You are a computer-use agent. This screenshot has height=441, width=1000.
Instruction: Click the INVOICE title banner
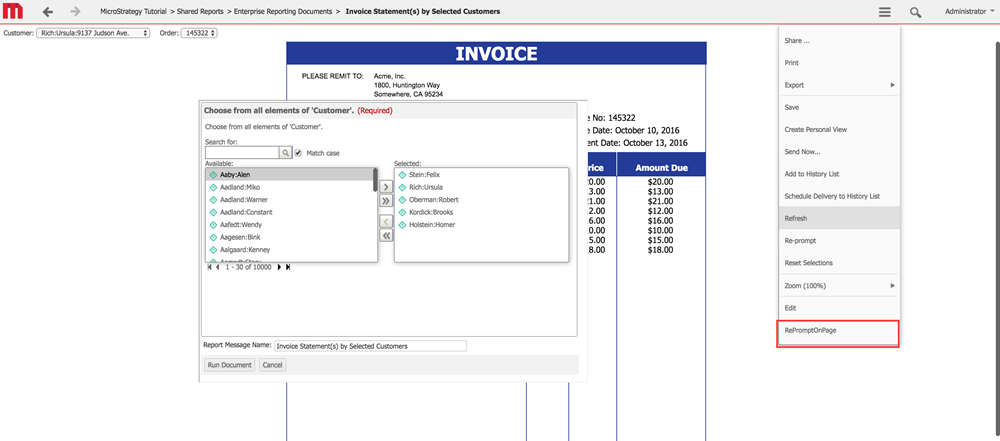[x=496, y=54]
